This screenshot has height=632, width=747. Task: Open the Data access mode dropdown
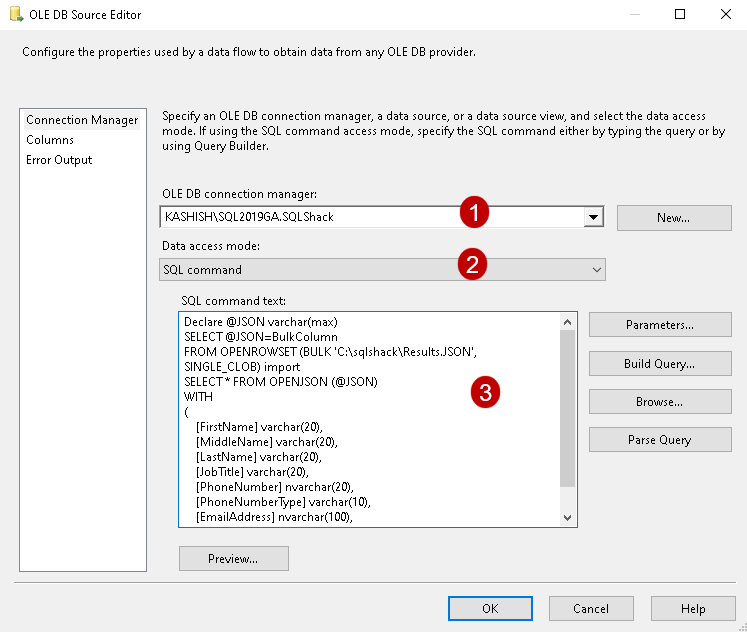382,269
